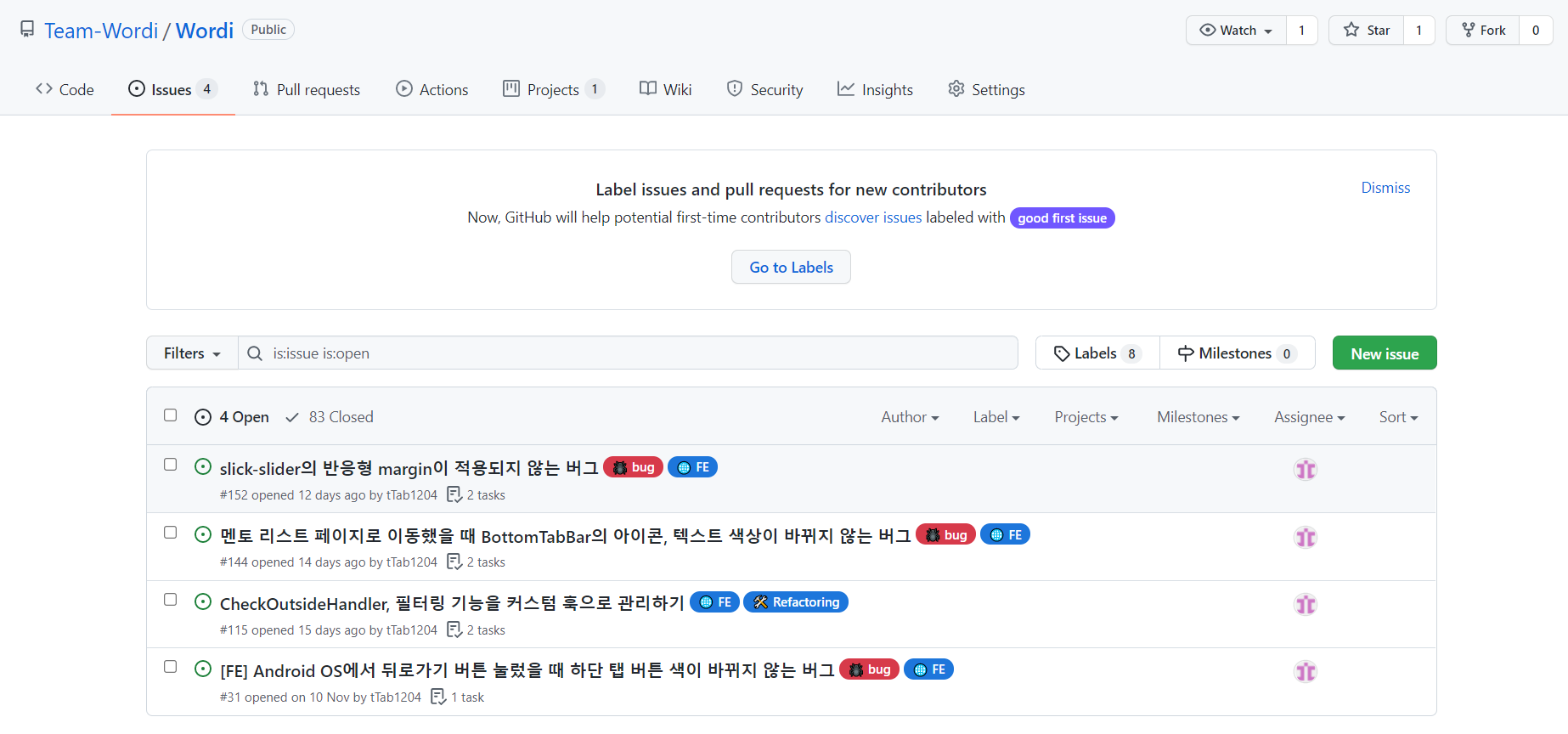Click the is:issue is:open search field

[628, 353]
